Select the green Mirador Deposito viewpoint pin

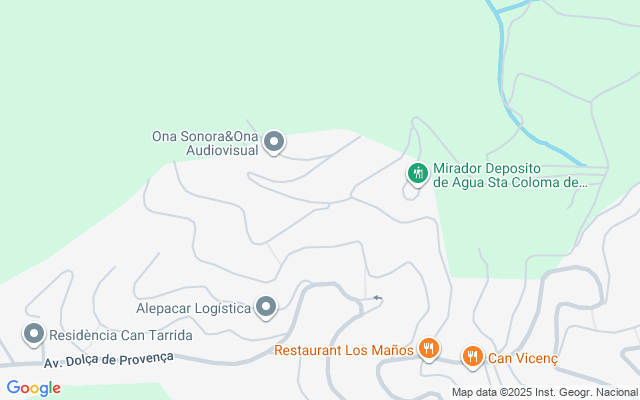coord(418,174)
